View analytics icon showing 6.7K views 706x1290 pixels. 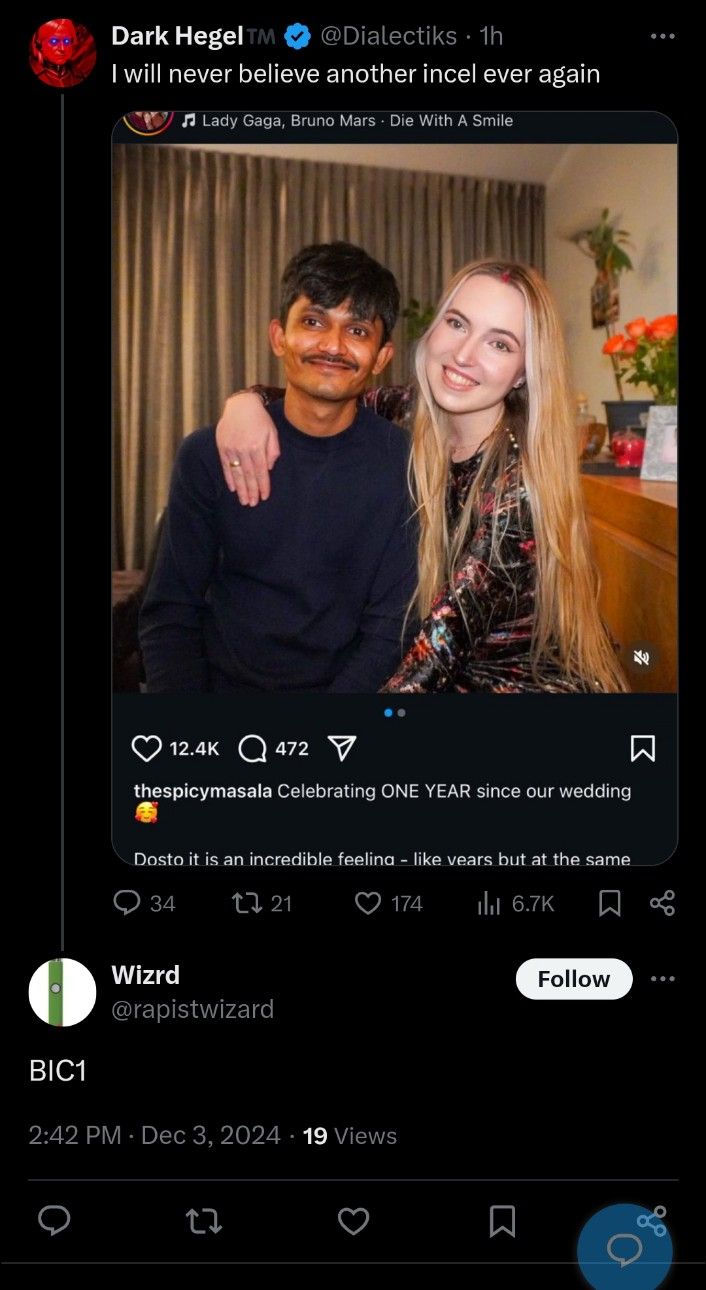[489, 903]
